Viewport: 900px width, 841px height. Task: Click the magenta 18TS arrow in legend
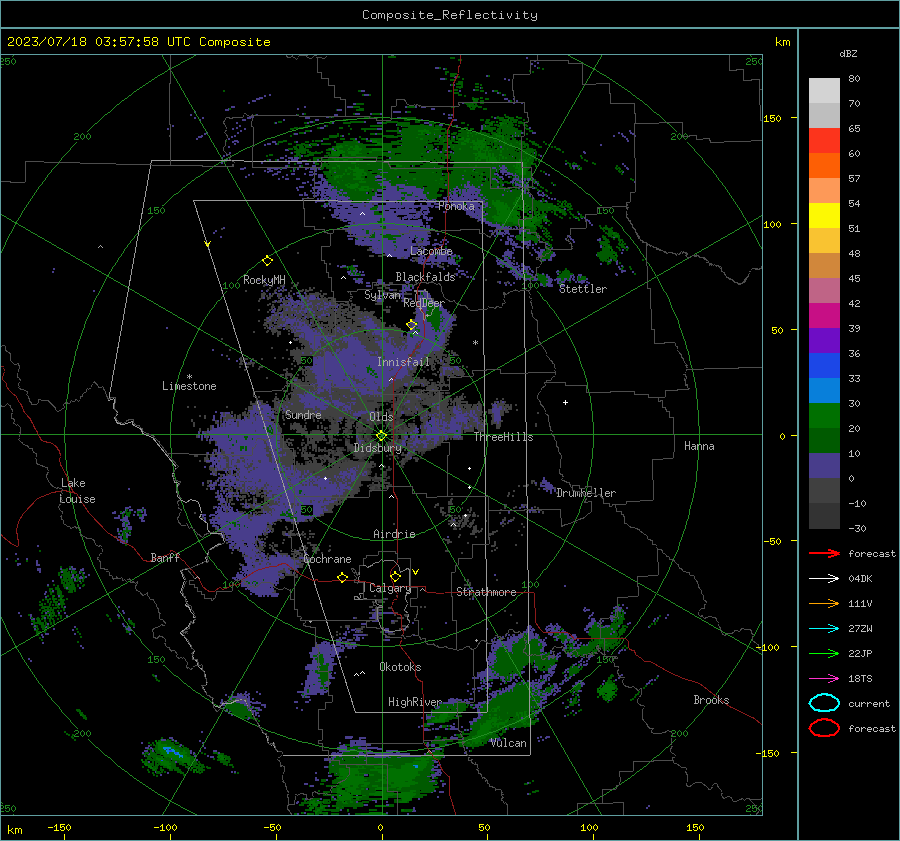point(824,679)
